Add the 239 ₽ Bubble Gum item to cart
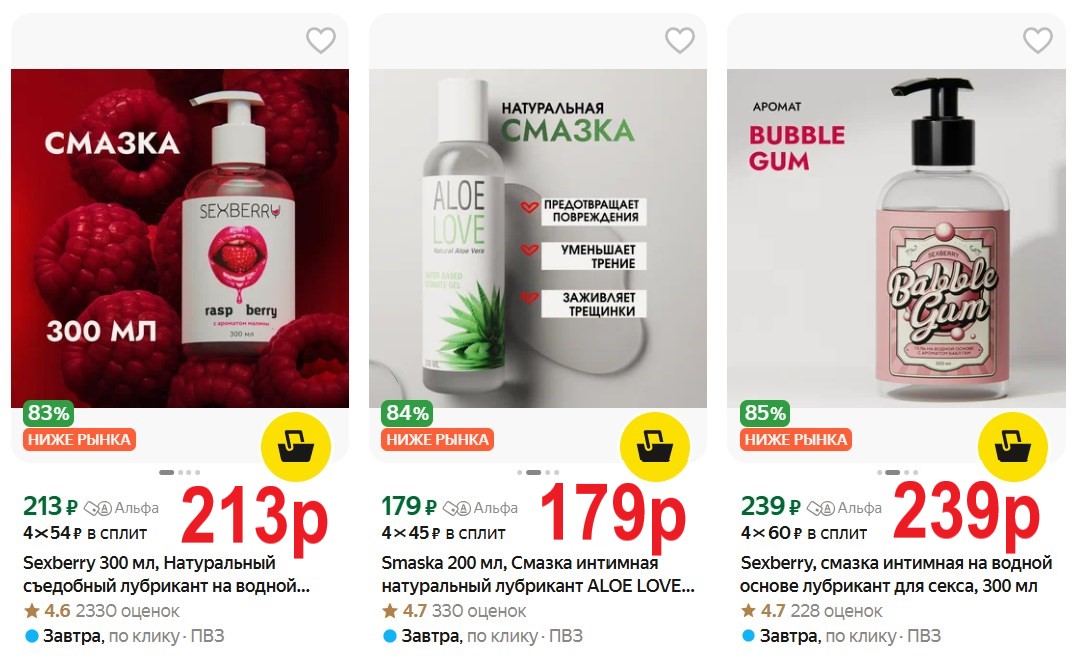Image resolution: width=1076 pixels, height=664 pixels. point(1013,447)
